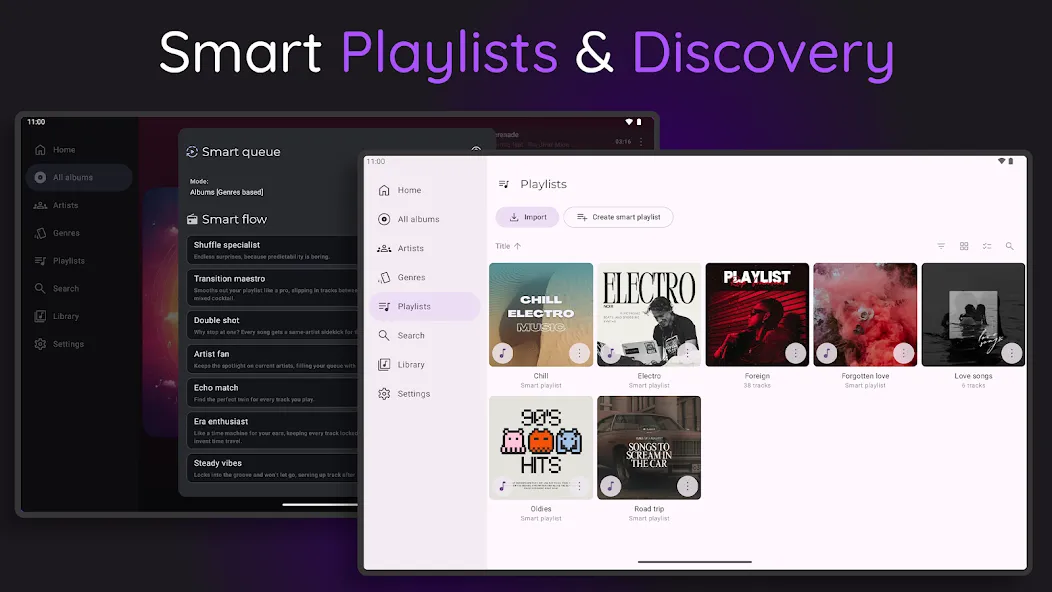Choose Era enthusiast smart flow

272,430
